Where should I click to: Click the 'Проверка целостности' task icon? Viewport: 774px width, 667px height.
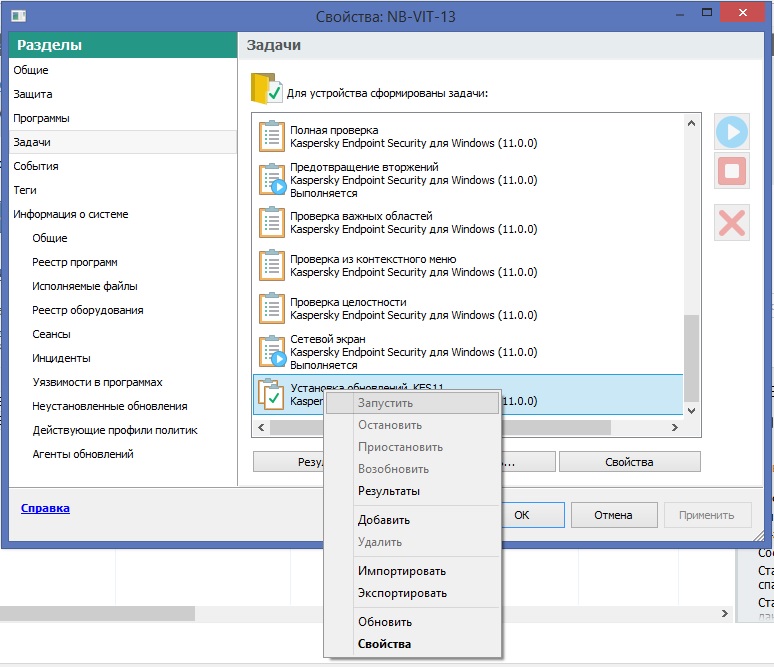[272, 308]
